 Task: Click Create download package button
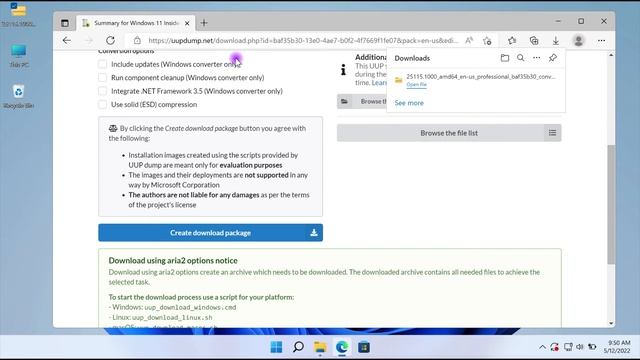coord(210,233)
